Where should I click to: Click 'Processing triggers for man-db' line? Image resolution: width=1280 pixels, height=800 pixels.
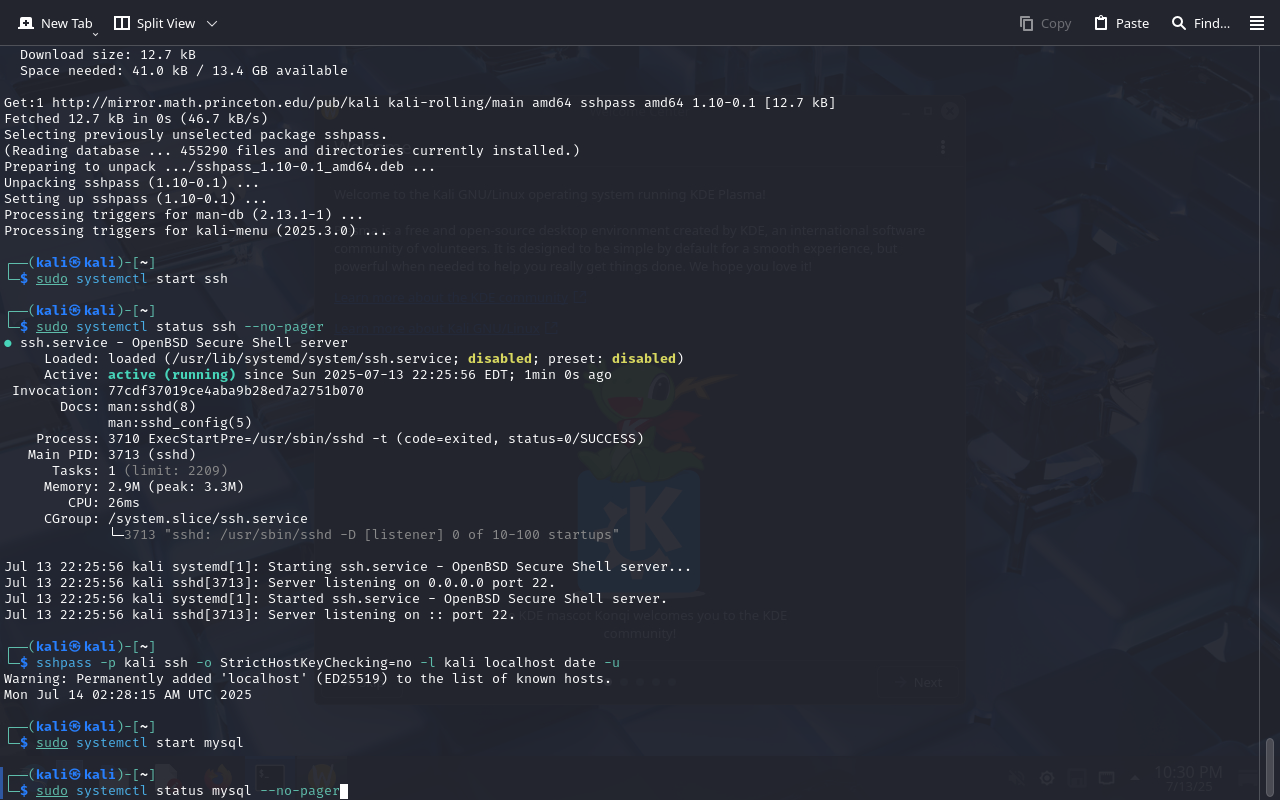(x=184, y=215)
